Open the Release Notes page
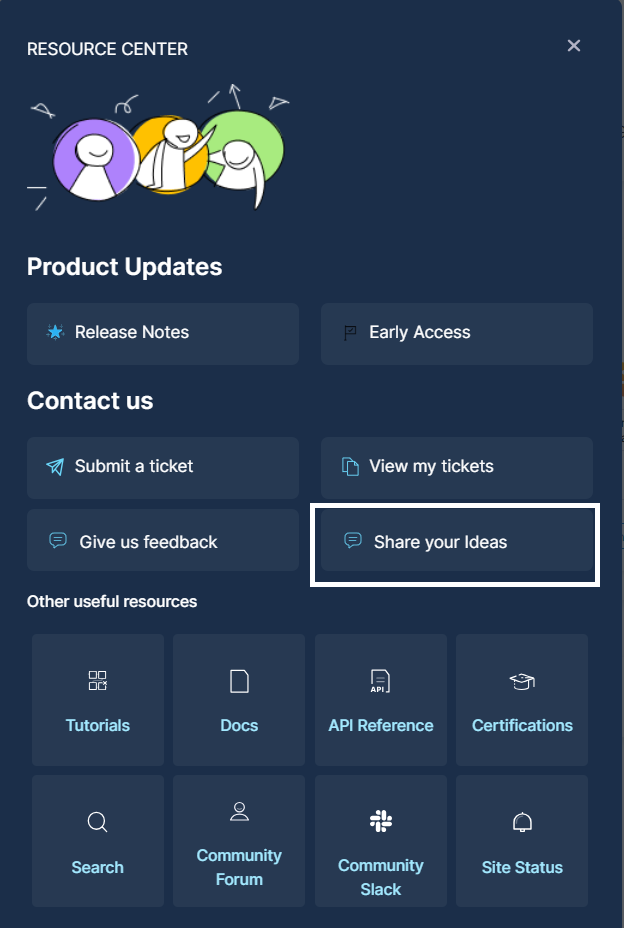Viewport: 624px width, 928px height. [162, 334]
